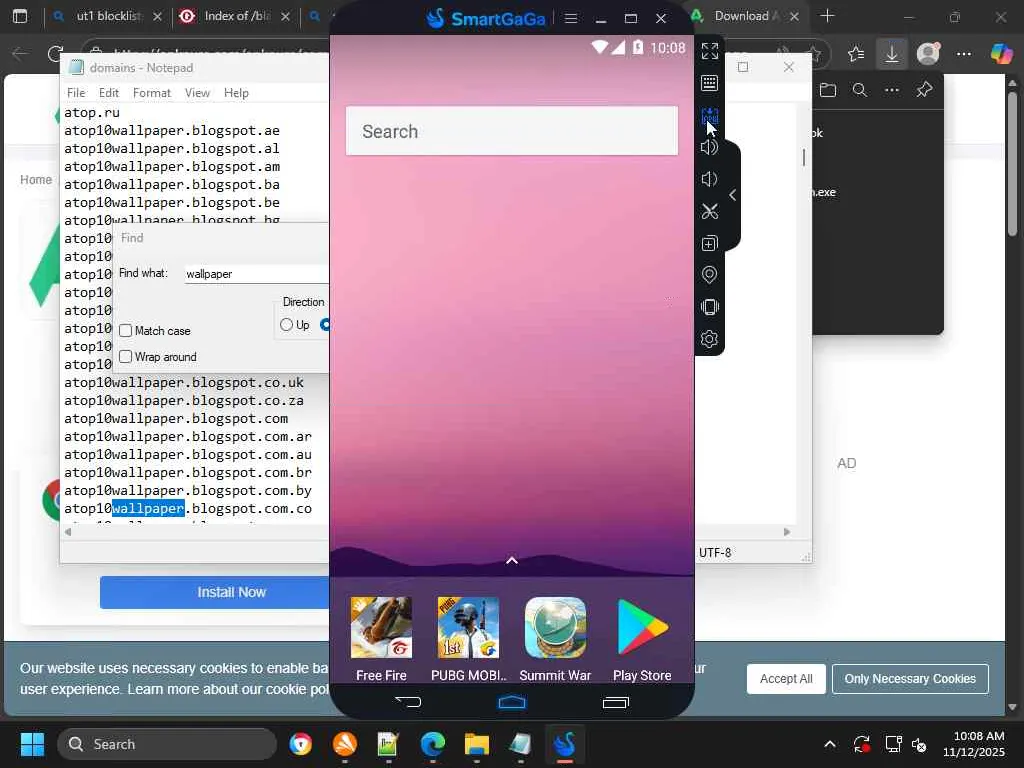Open SmartGaGa location pin tool

coord(709,275)
